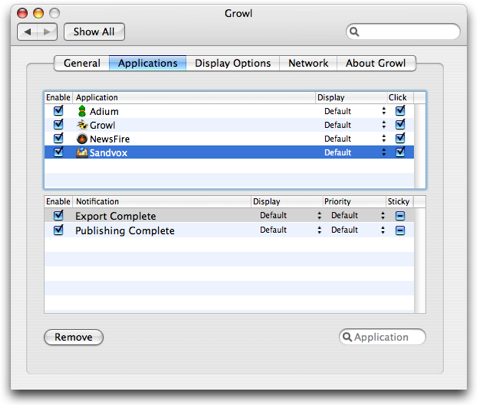480x405 pixels.
Task: Open Priority dropdown for Publishing Complete
Action: pyautogui.click(x=358, y=230)
